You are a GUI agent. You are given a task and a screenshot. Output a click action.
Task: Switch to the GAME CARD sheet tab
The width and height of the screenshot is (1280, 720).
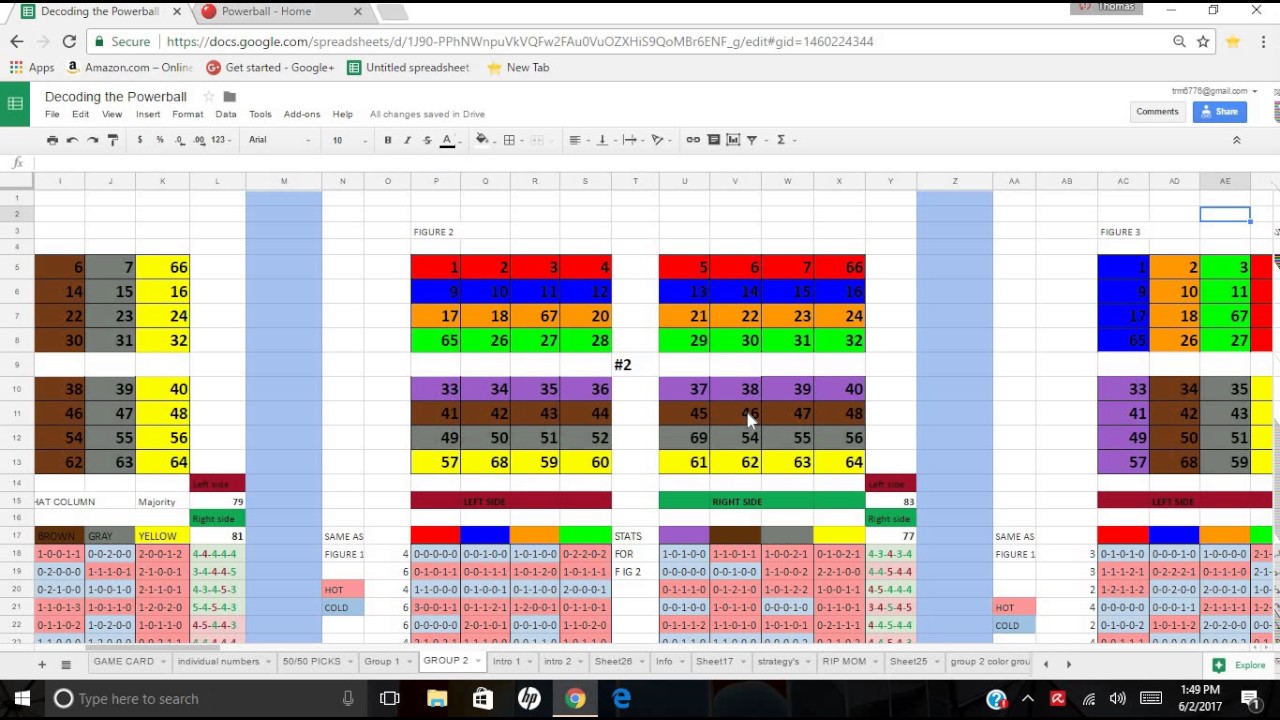pos(124,661)
